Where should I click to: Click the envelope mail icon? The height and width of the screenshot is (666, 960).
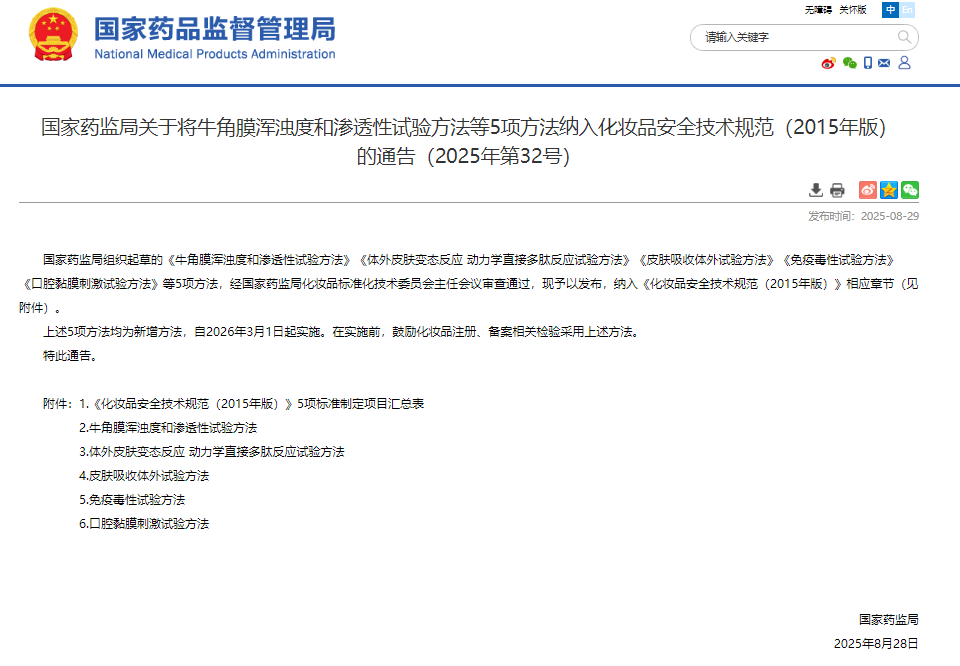pyautogui.click(x=884, y=63)
